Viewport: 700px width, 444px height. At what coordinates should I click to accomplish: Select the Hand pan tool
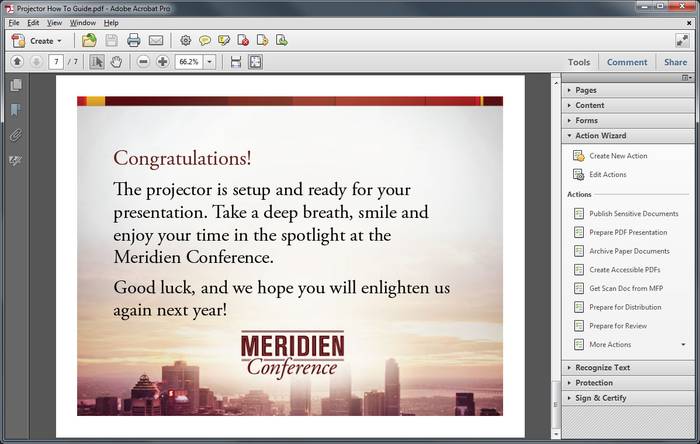116,62
